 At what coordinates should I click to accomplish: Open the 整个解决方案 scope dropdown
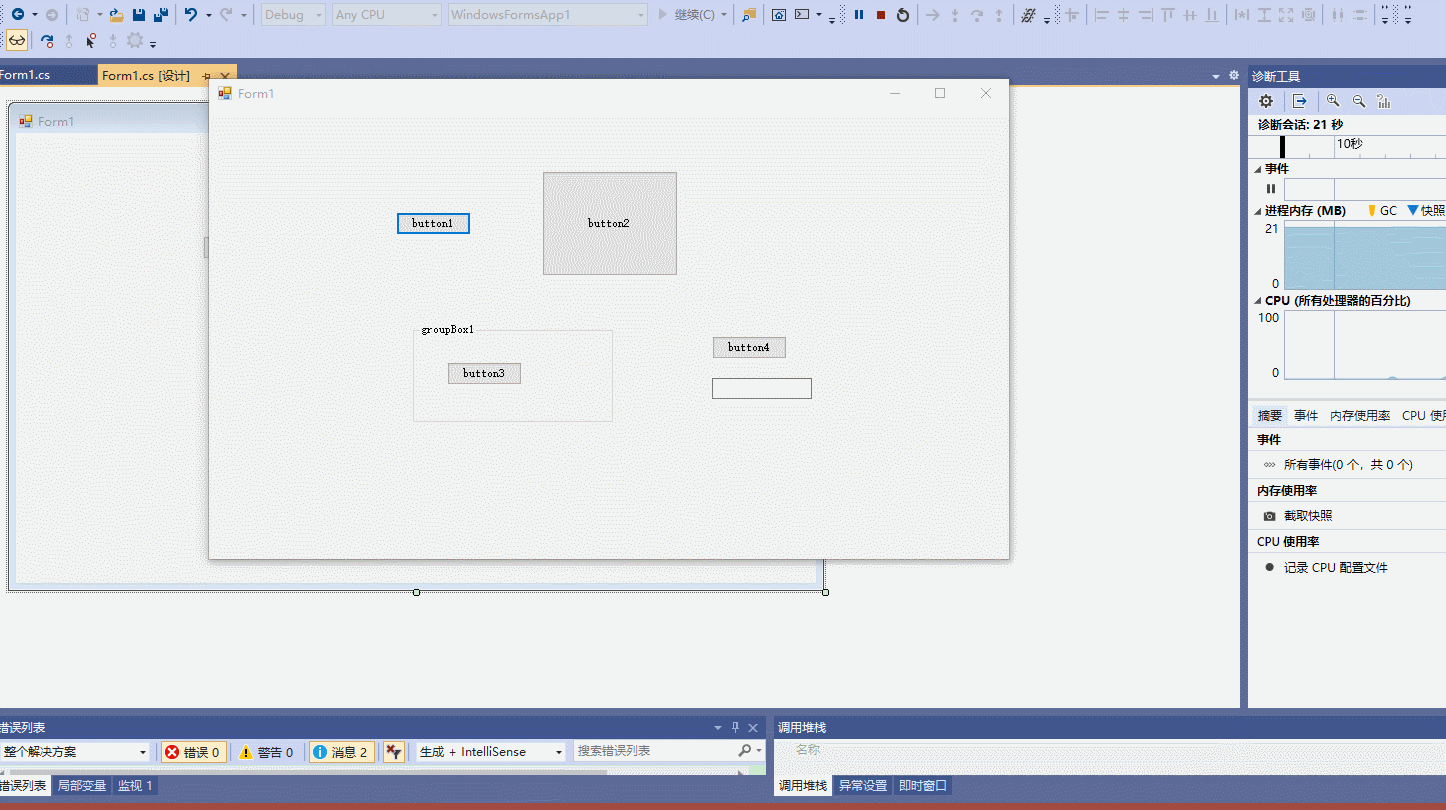(75, 752)
